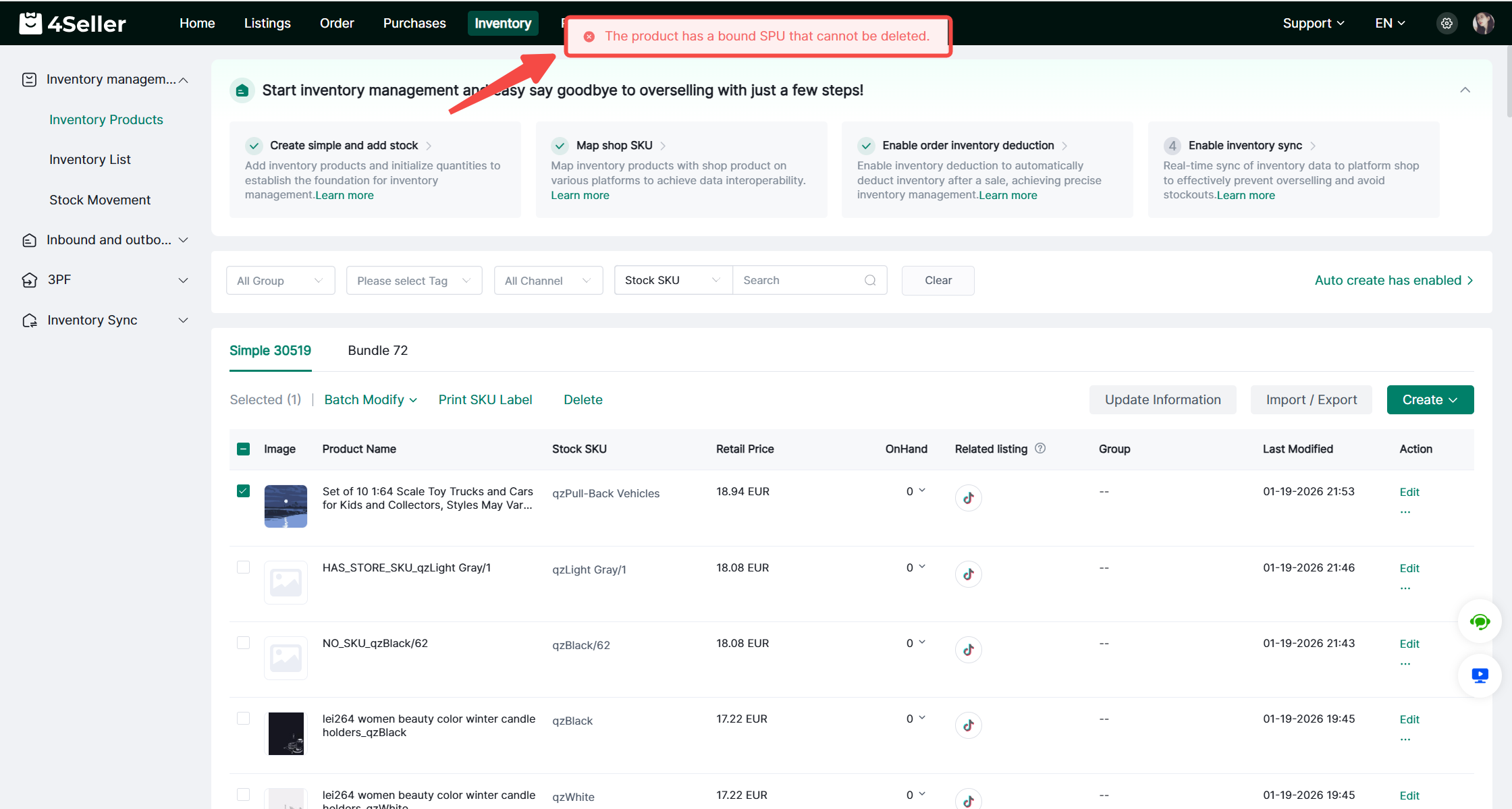Viewport: 1512px width, 809px height.
Task: Open the green live chat bubble
Action: point(1480,621)
